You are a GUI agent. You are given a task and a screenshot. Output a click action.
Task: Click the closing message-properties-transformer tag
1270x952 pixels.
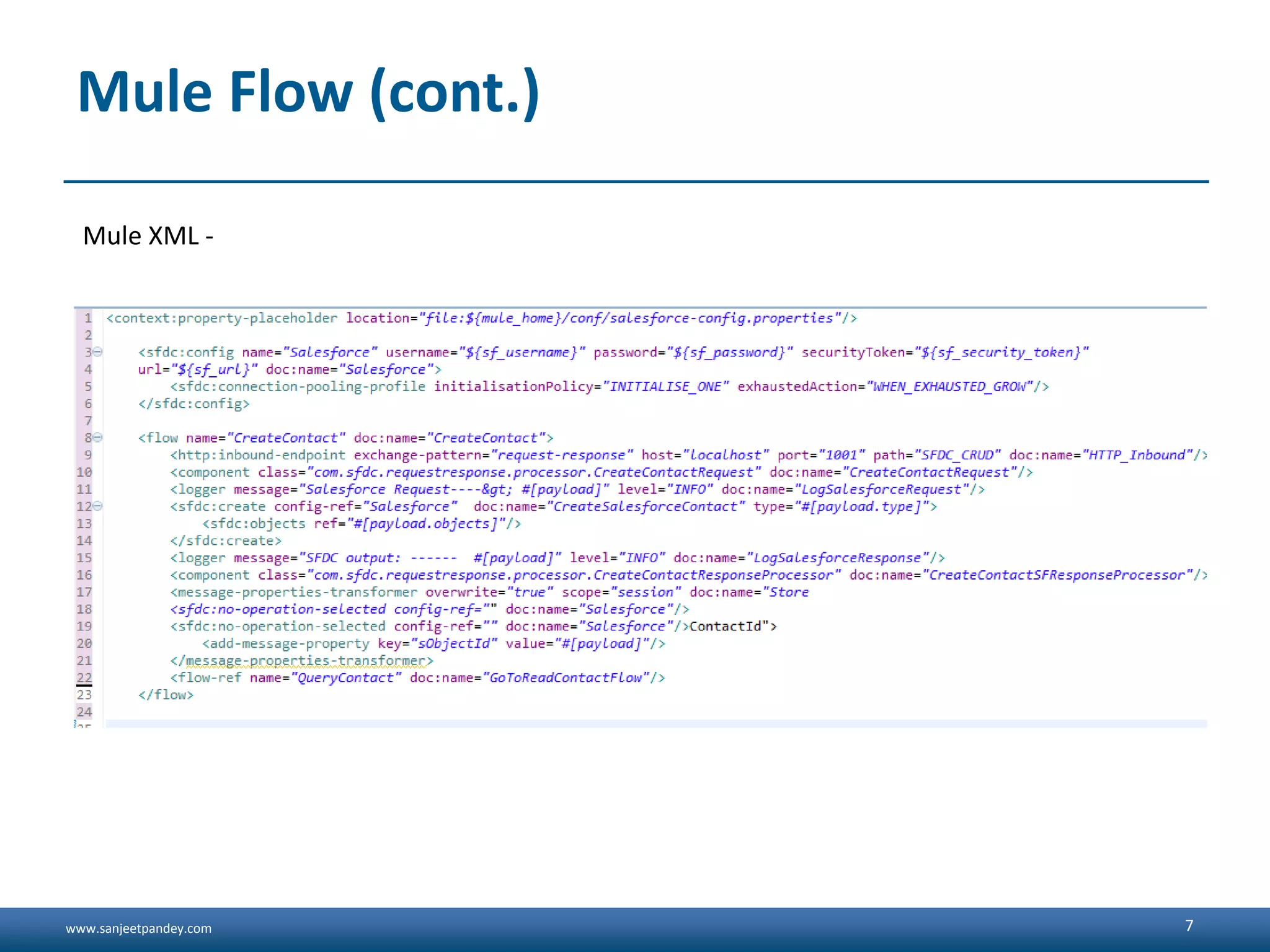[x=301, y=661]
